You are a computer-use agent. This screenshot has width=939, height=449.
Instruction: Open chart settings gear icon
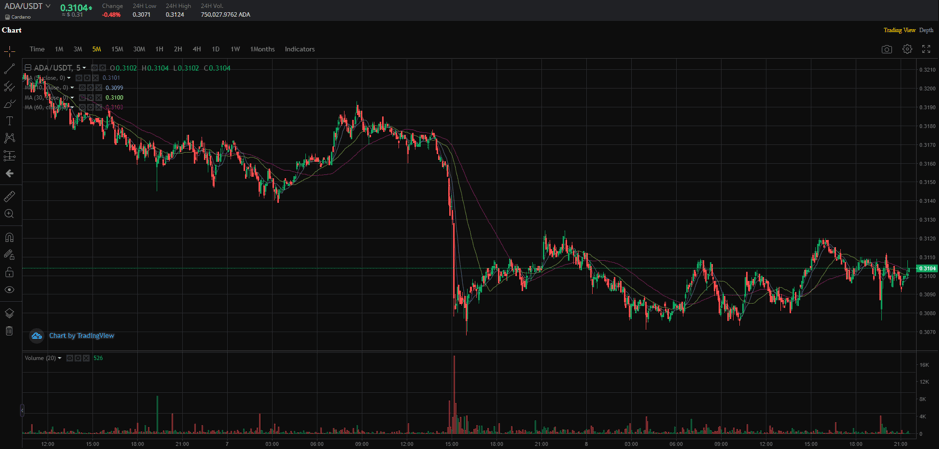click(x=907, y=49)
